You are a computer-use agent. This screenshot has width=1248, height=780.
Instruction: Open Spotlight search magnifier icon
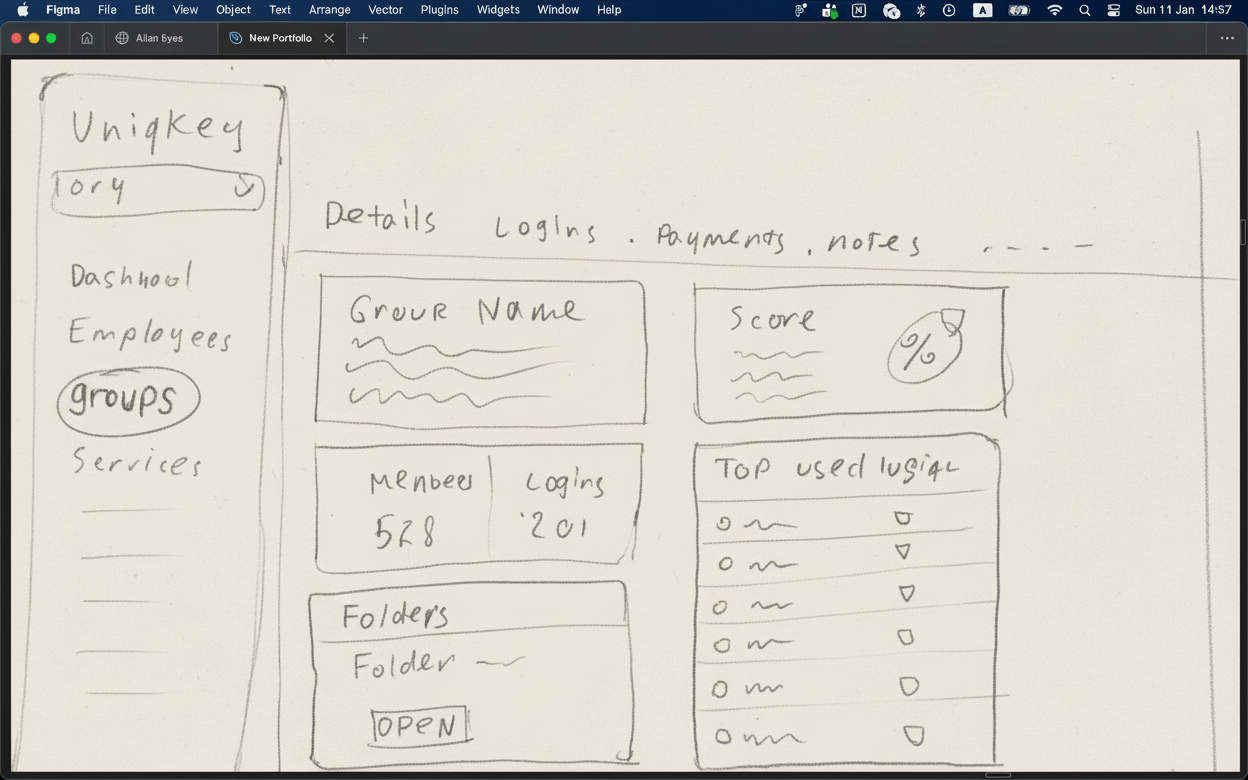(x=1085, y=10)
